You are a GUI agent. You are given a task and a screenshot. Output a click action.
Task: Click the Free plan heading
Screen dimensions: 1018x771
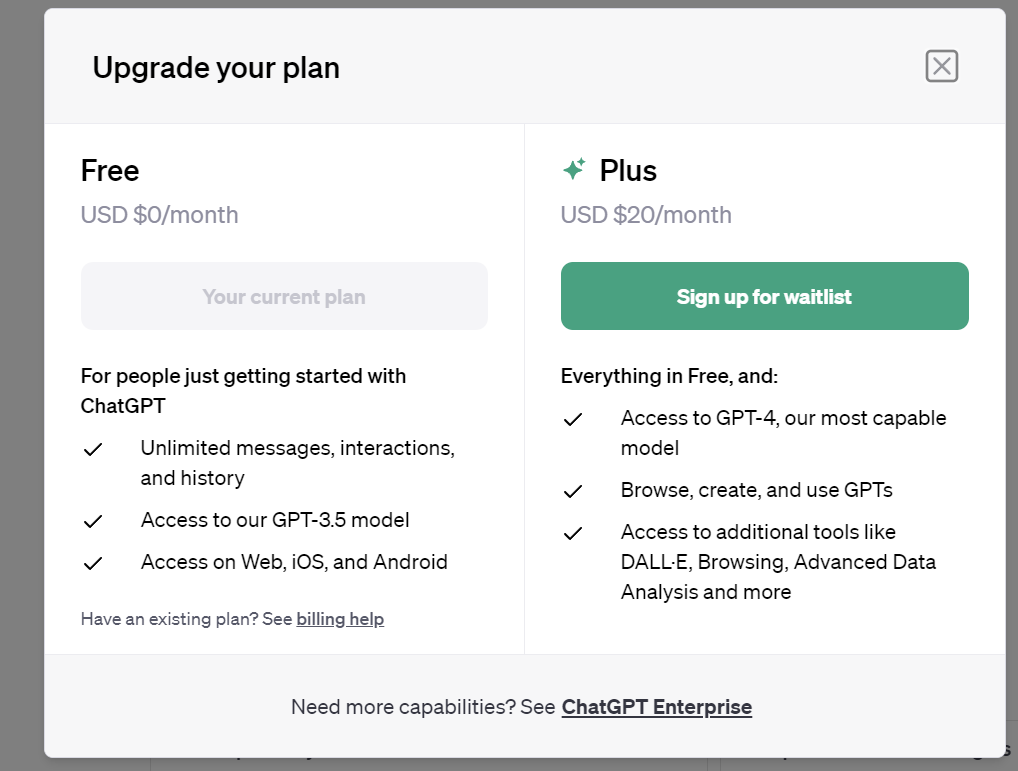[110, 171]
